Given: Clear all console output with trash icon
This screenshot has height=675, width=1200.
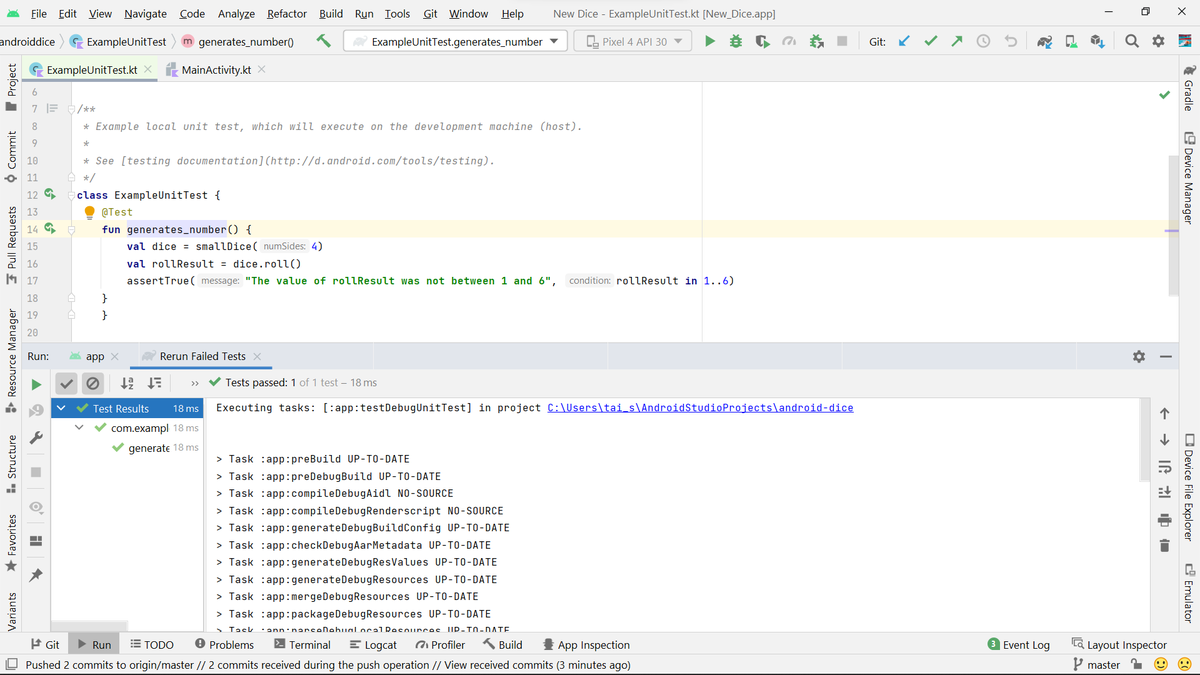Looking at the screenshot, I should (1164, 546).
